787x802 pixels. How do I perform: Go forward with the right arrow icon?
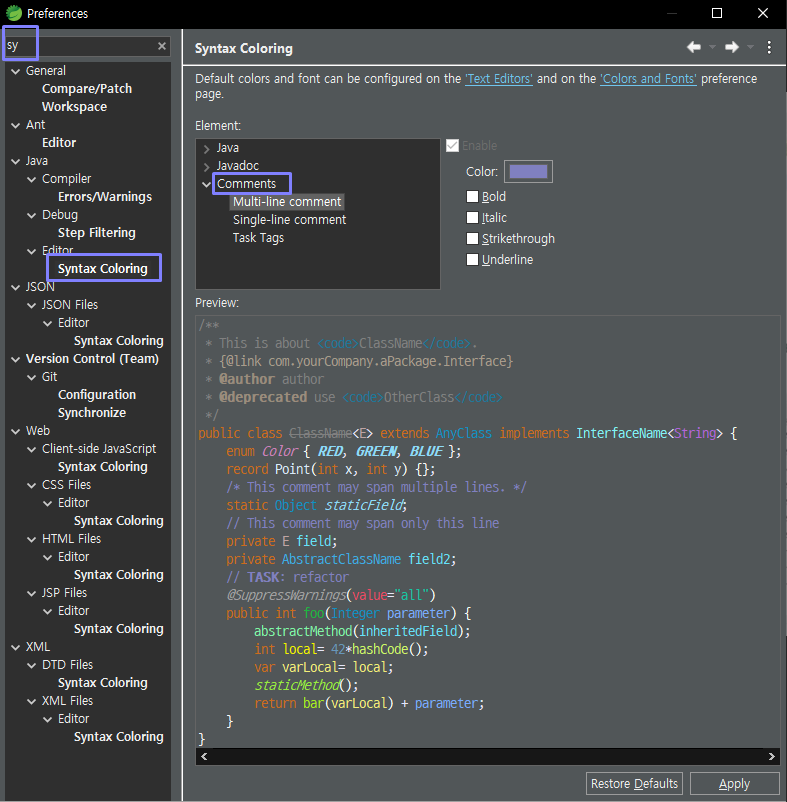pos(732,48)
